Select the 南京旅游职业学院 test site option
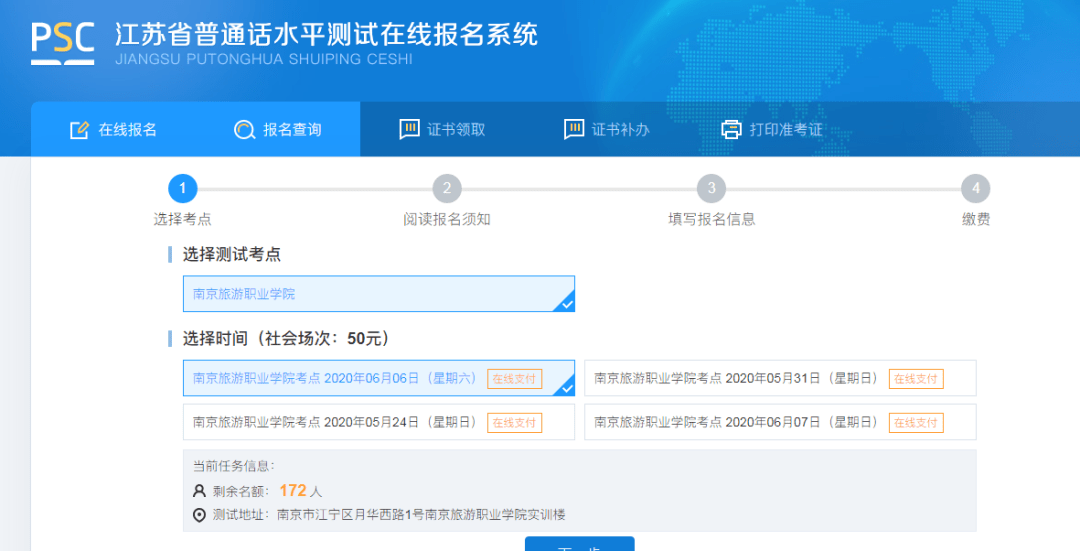 pos(379,294)
